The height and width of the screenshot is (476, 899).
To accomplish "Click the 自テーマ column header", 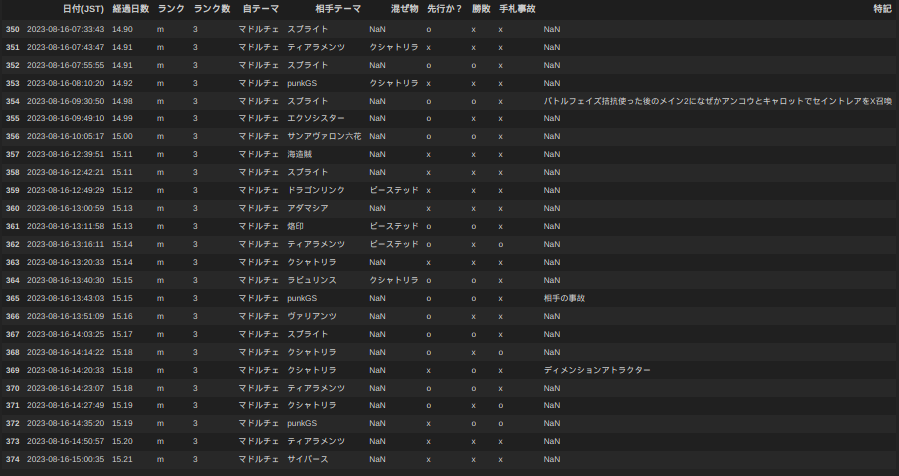I will click(261, 9).
